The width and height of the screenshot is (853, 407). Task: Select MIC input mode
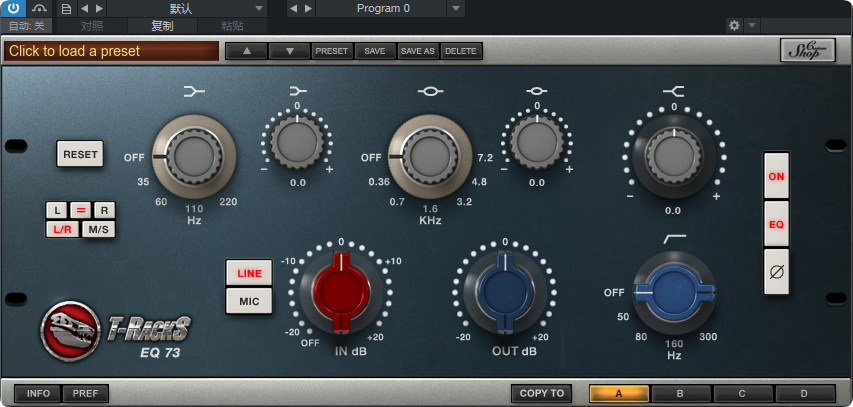click(x=249, y=301)
